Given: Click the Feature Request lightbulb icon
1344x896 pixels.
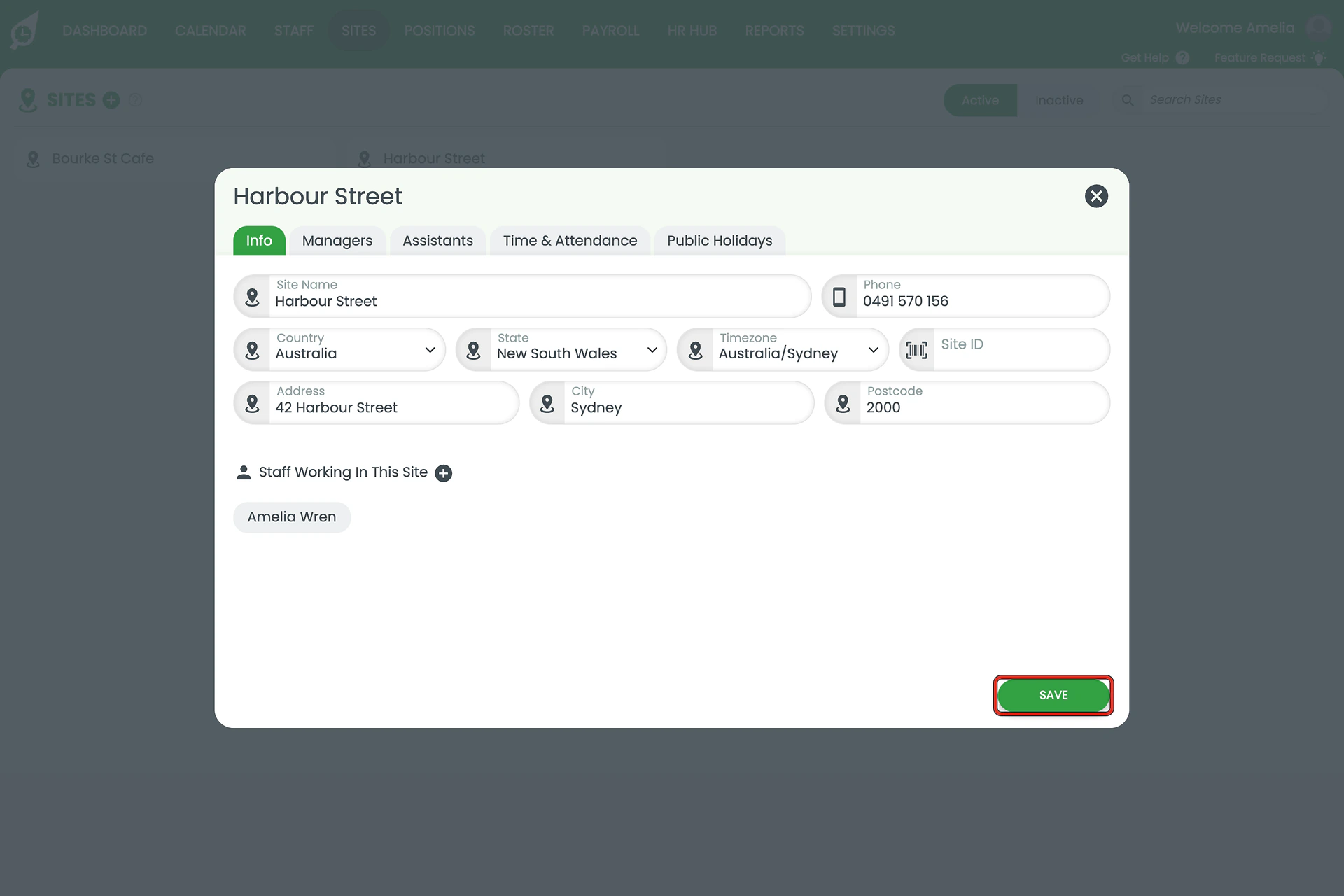Looking at the screenshot, I should tap(1319, 57).
